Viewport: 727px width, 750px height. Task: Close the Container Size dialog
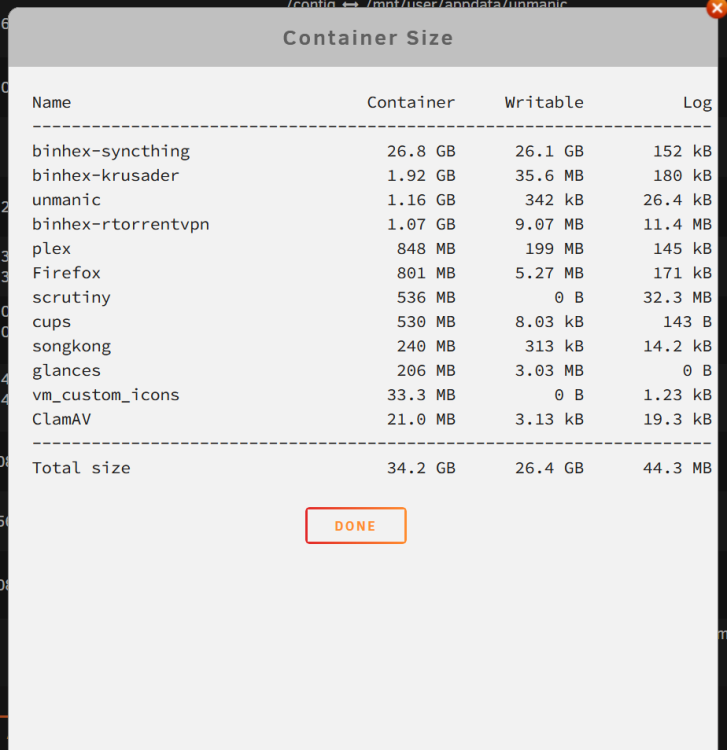pos(716,8)
